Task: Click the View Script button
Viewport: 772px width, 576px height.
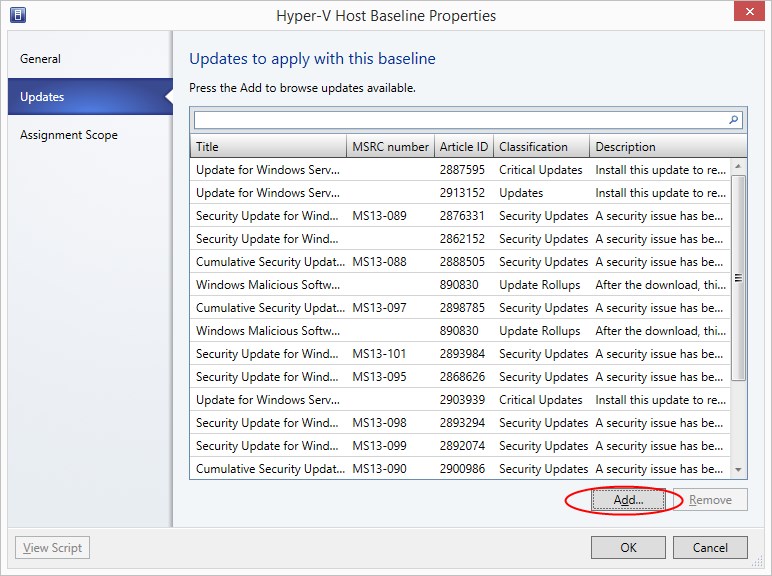Action: click(52, 547)
